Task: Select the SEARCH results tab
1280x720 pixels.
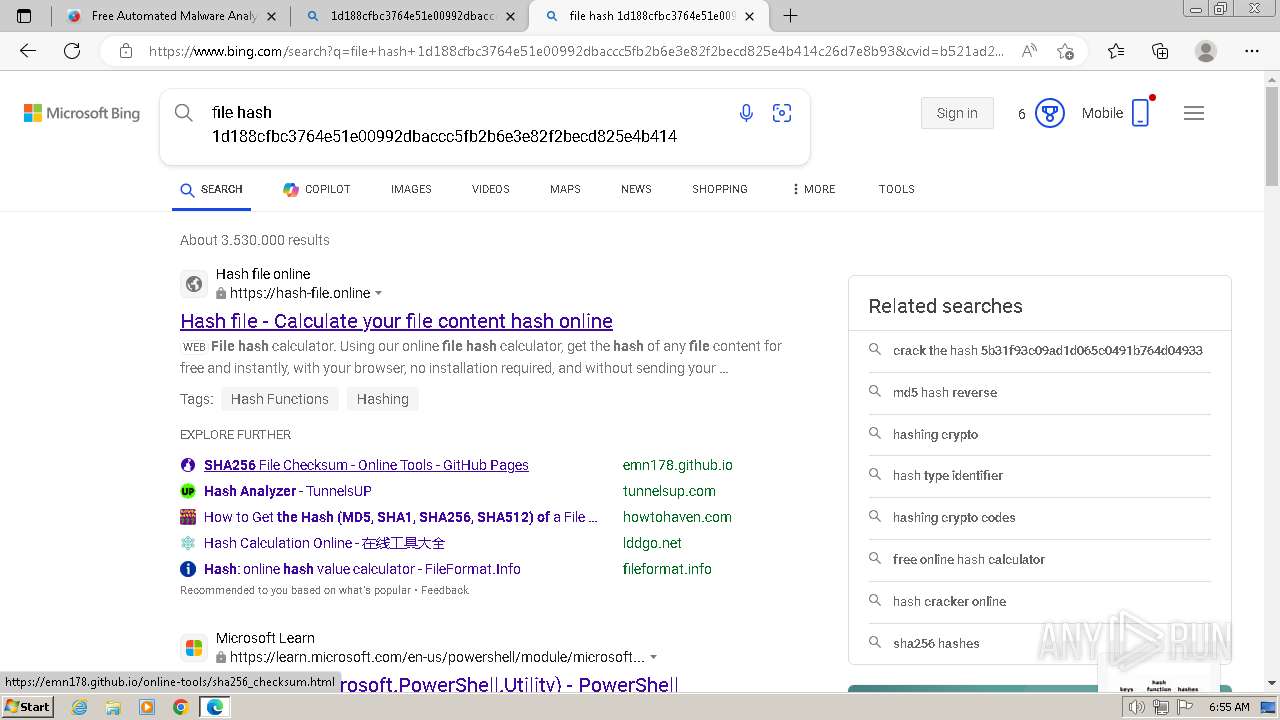Action: [x=211, y=189]
